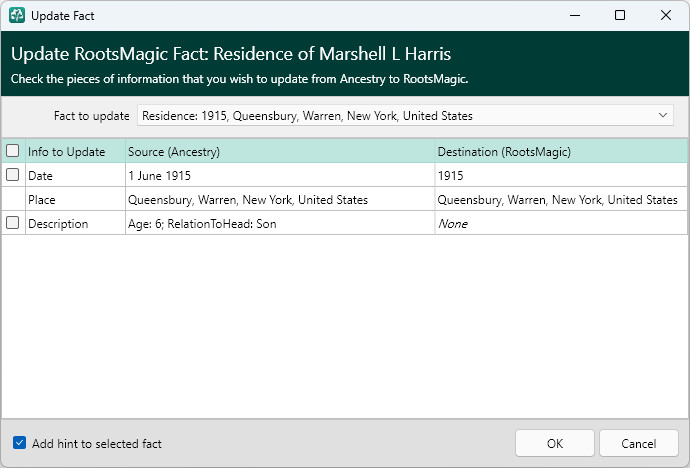690x468 pixels.
Task: Select the destination 'None' description cell
Action: click(561, 223)
